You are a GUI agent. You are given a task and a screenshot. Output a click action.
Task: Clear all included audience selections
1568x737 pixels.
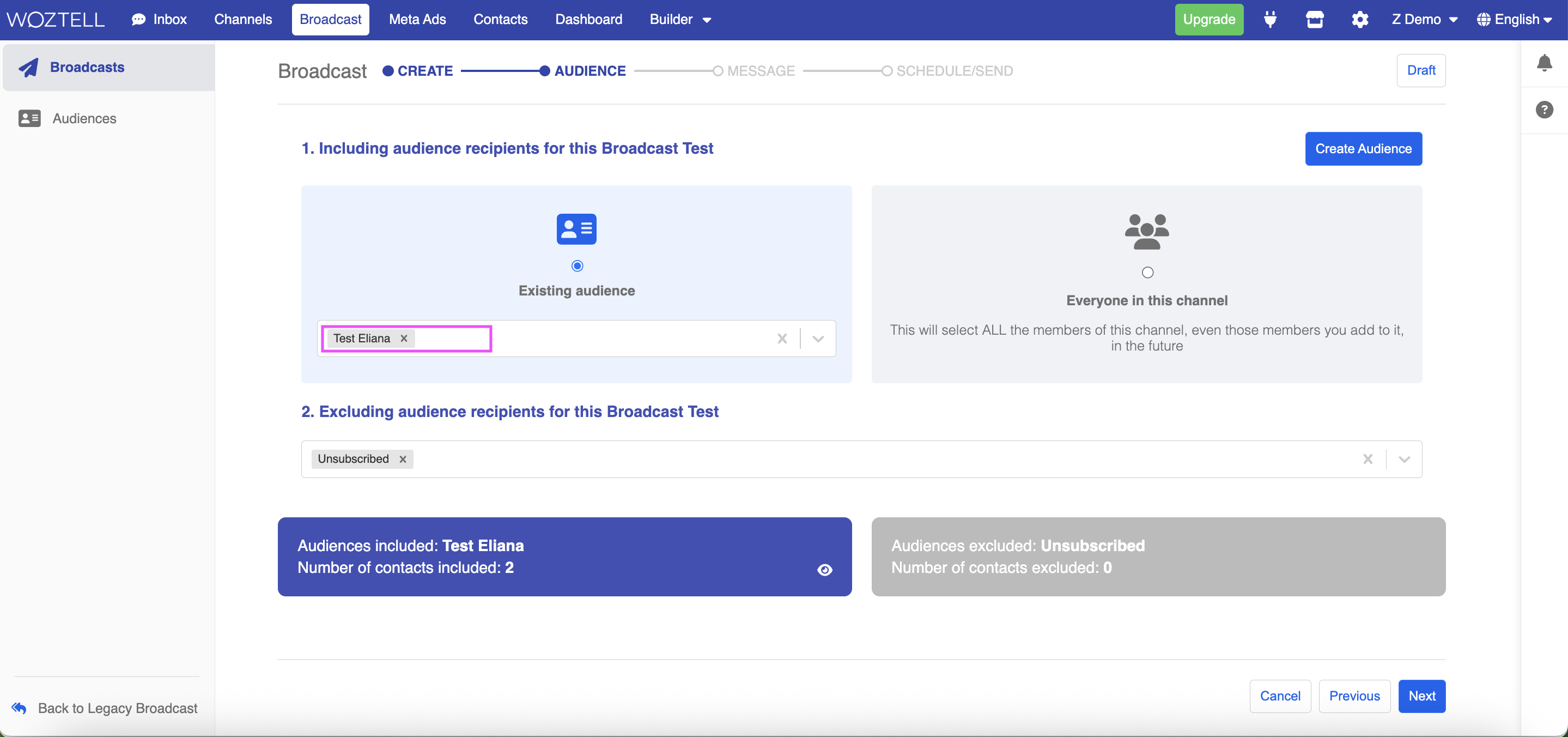click(x=782, y=339)
